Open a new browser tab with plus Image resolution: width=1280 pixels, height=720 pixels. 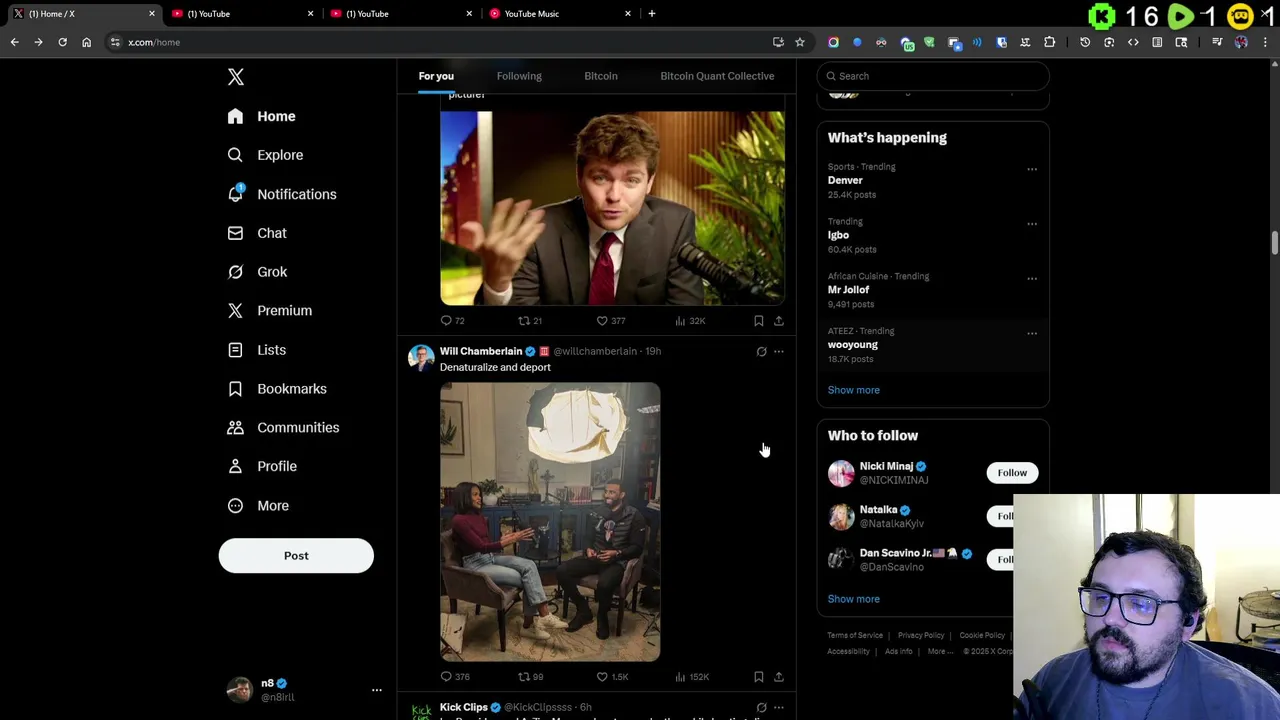[652, 14]
